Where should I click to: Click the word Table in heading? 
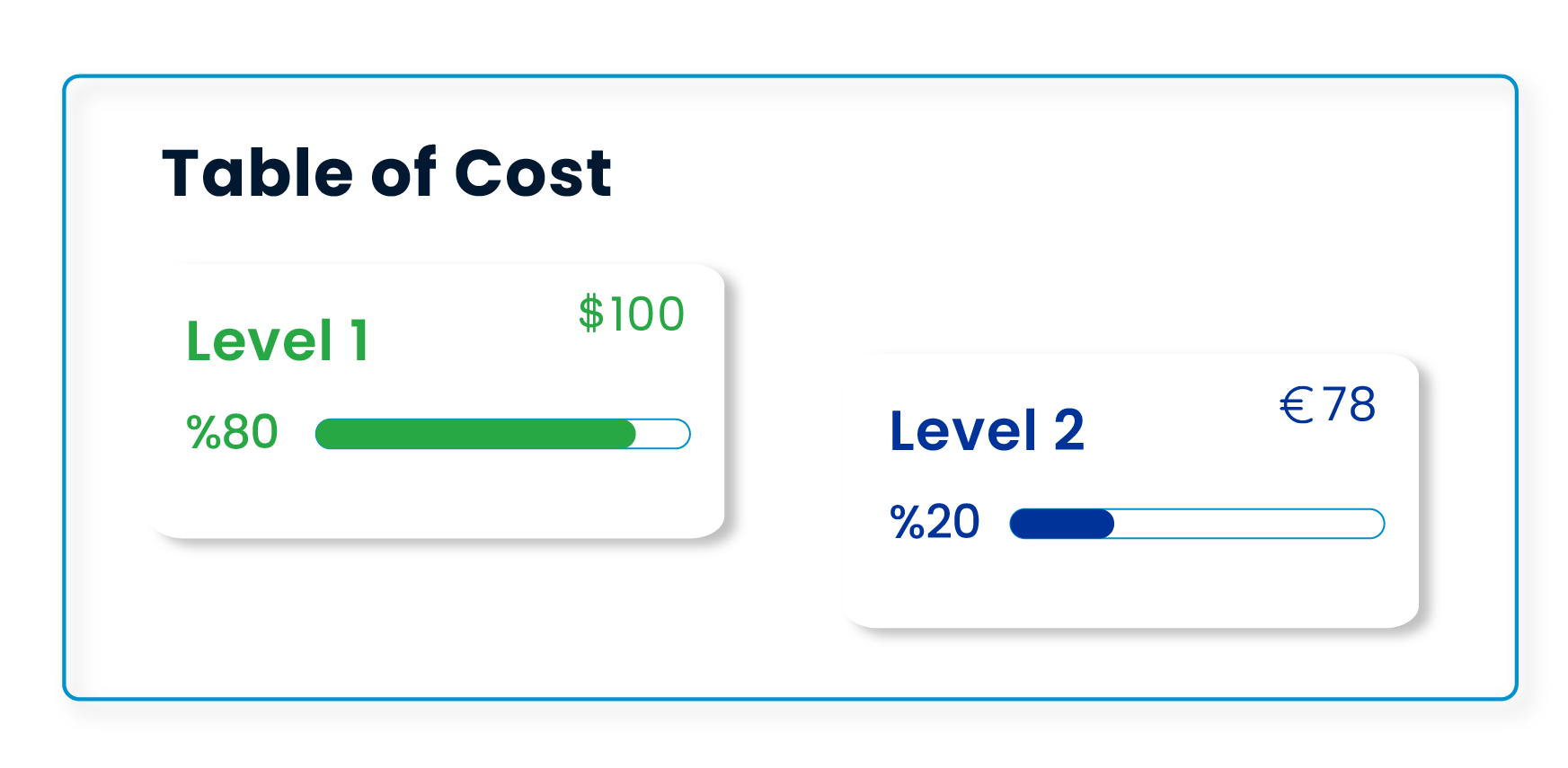click(x=258, y=172)
